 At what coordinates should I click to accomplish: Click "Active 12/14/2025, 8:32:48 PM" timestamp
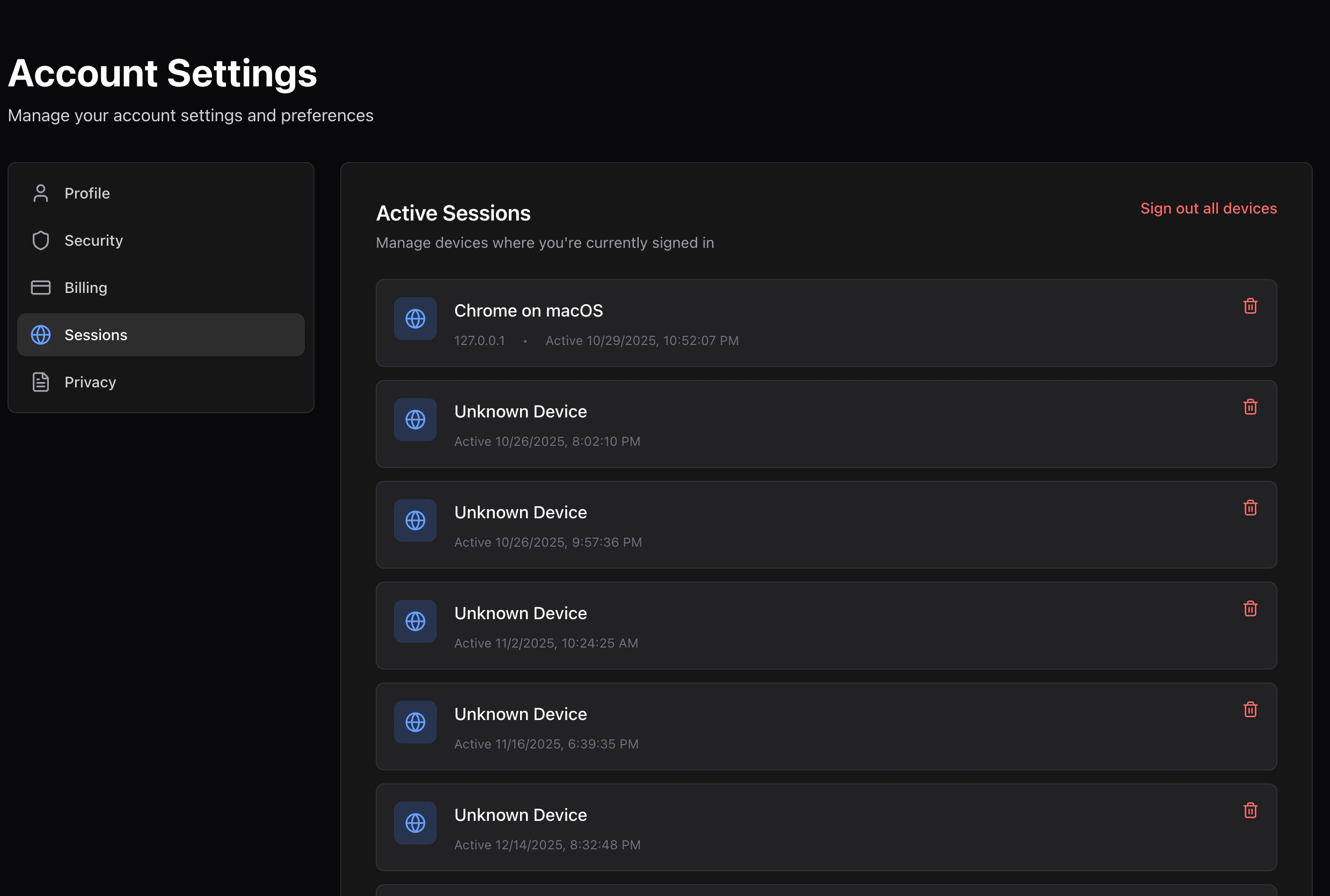547,844
